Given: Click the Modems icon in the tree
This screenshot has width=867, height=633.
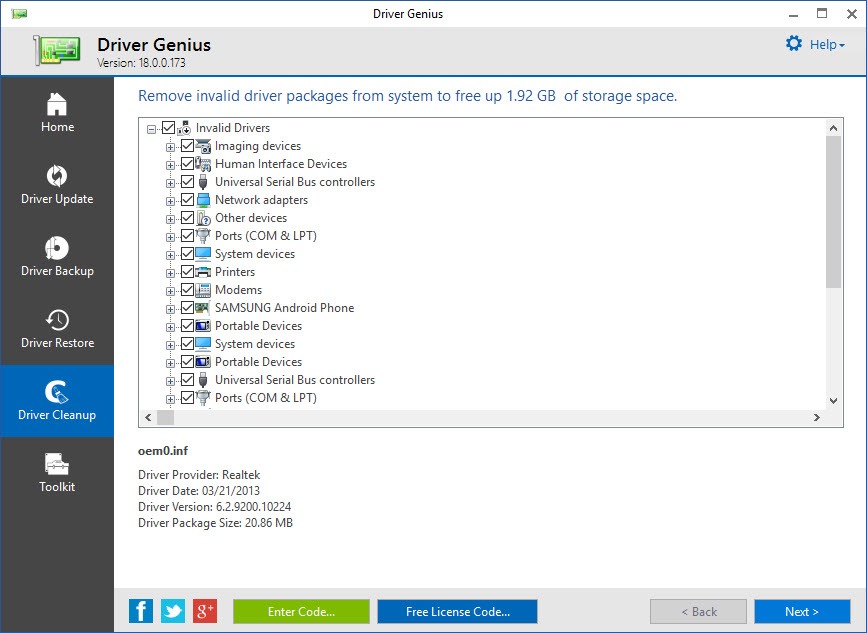Looking at the screenshot, I should (x=203, y=290).
